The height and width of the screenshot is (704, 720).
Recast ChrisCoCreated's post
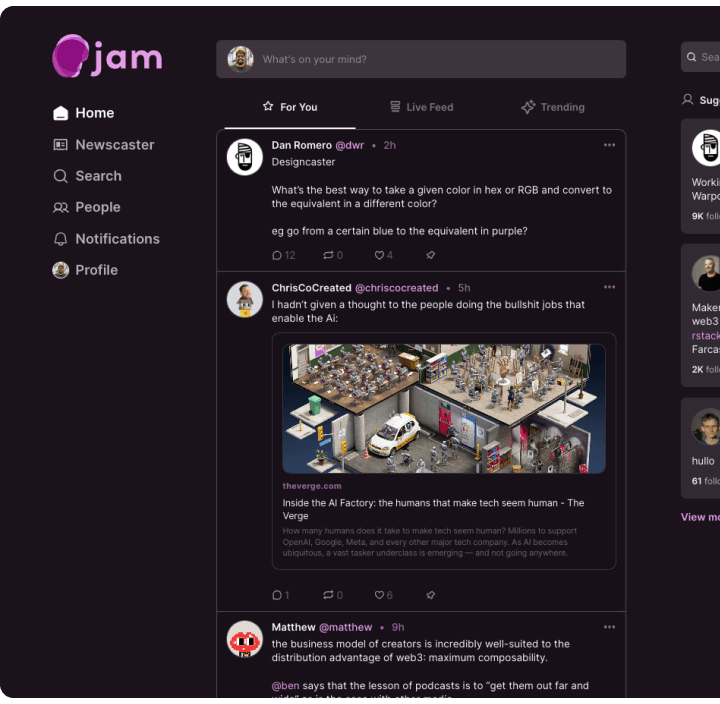333,595
